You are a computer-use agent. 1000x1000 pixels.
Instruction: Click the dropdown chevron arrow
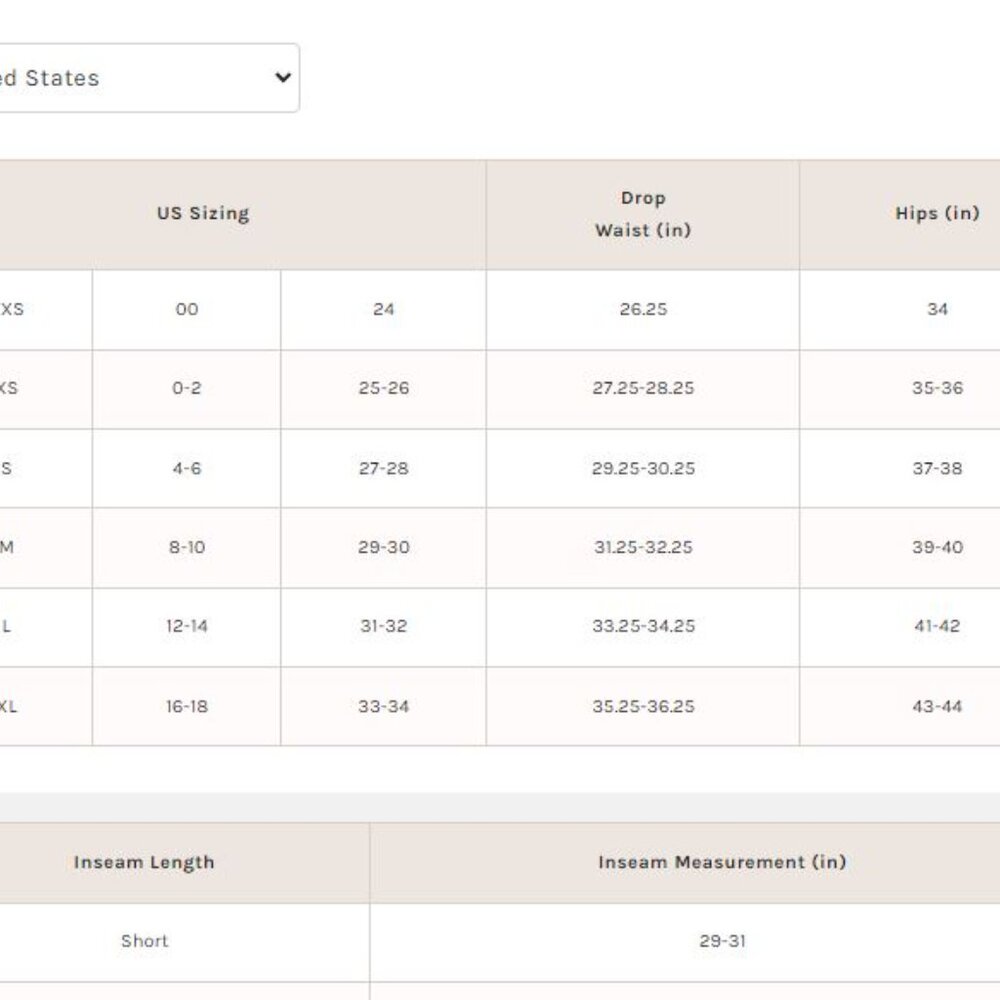click(x=283, y=78)
